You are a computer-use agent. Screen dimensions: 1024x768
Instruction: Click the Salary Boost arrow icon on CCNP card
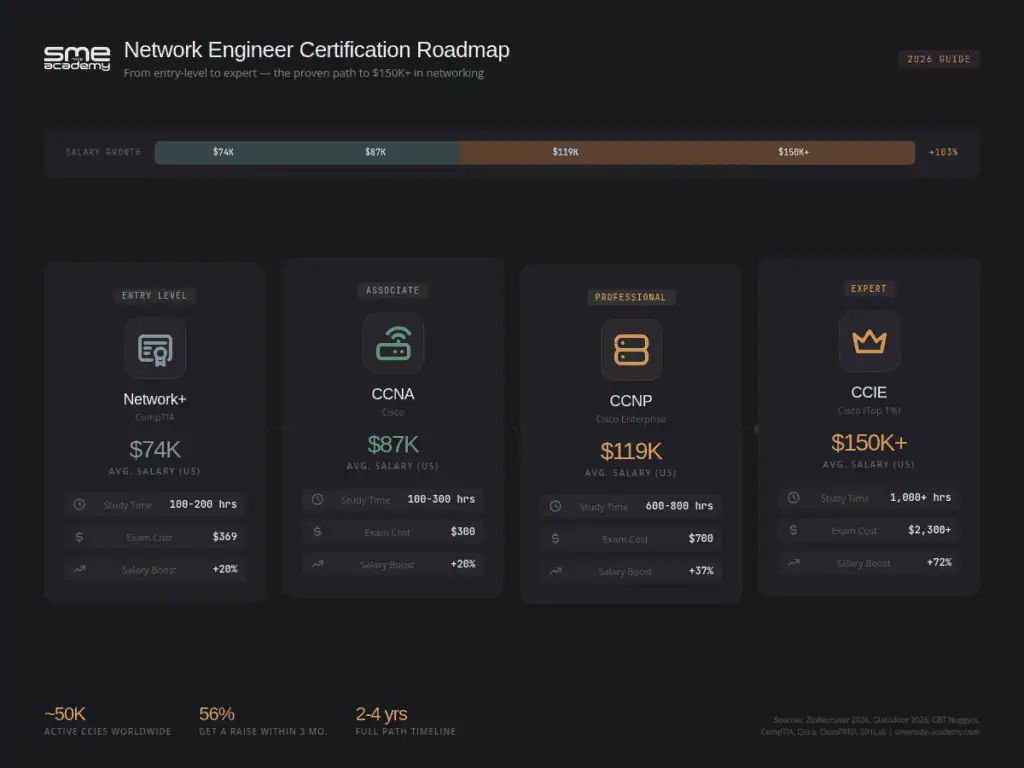point(554,572)
